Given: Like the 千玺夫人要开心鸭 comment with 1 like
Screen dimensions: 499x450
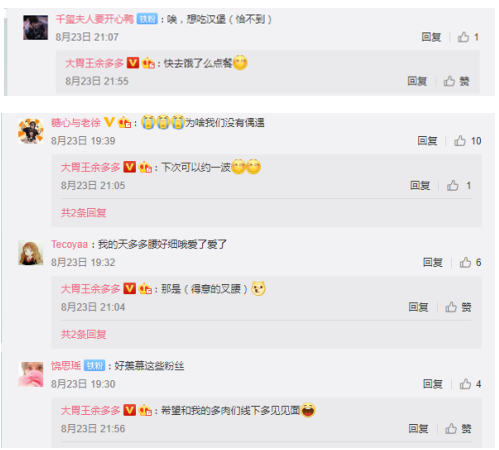Looking at the screenshot, I should pyautogui.click(x=468, y=37).
